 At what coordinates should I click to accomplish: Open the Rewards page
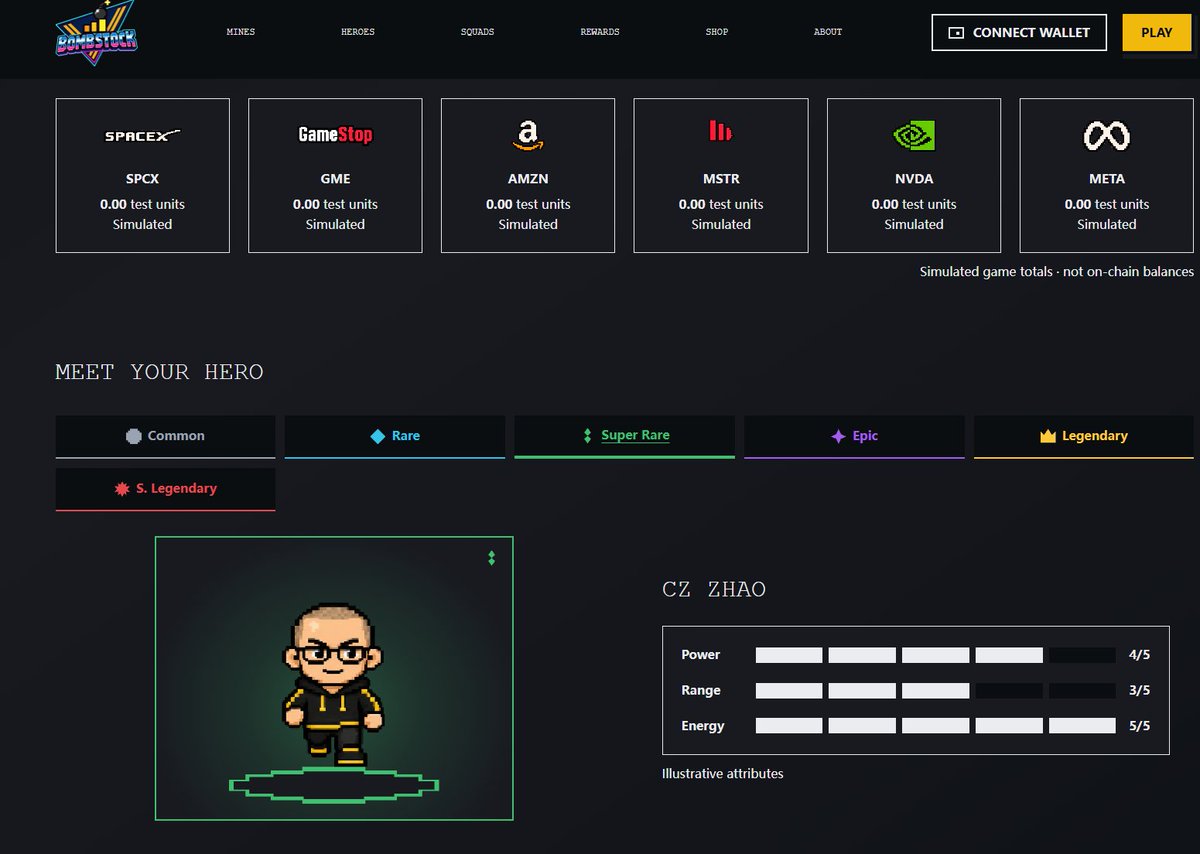point(600,32)
